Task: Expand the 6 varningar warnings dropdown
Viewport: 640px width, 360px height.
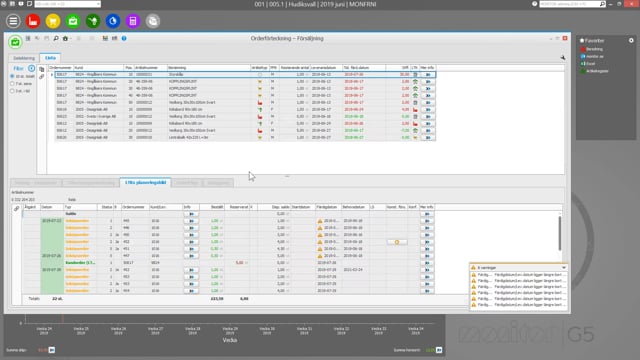Action: [564, 268]
